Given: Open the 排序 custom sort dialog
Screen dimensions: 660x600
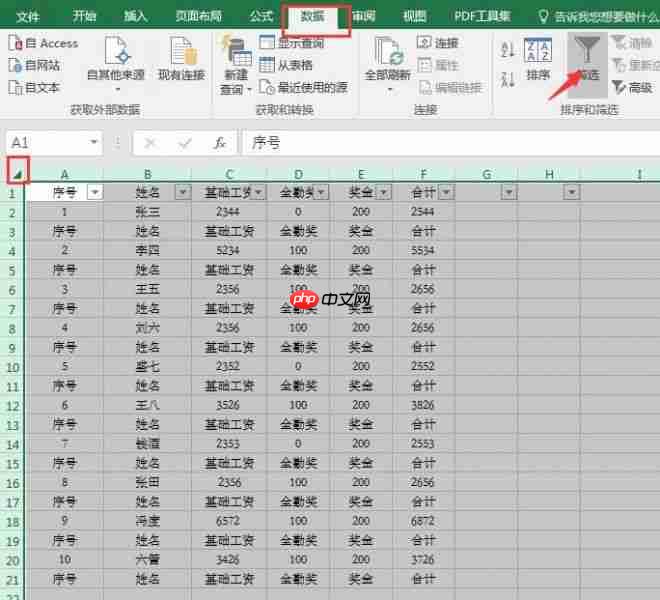Looking at the screenshot, I should point(538,59).
